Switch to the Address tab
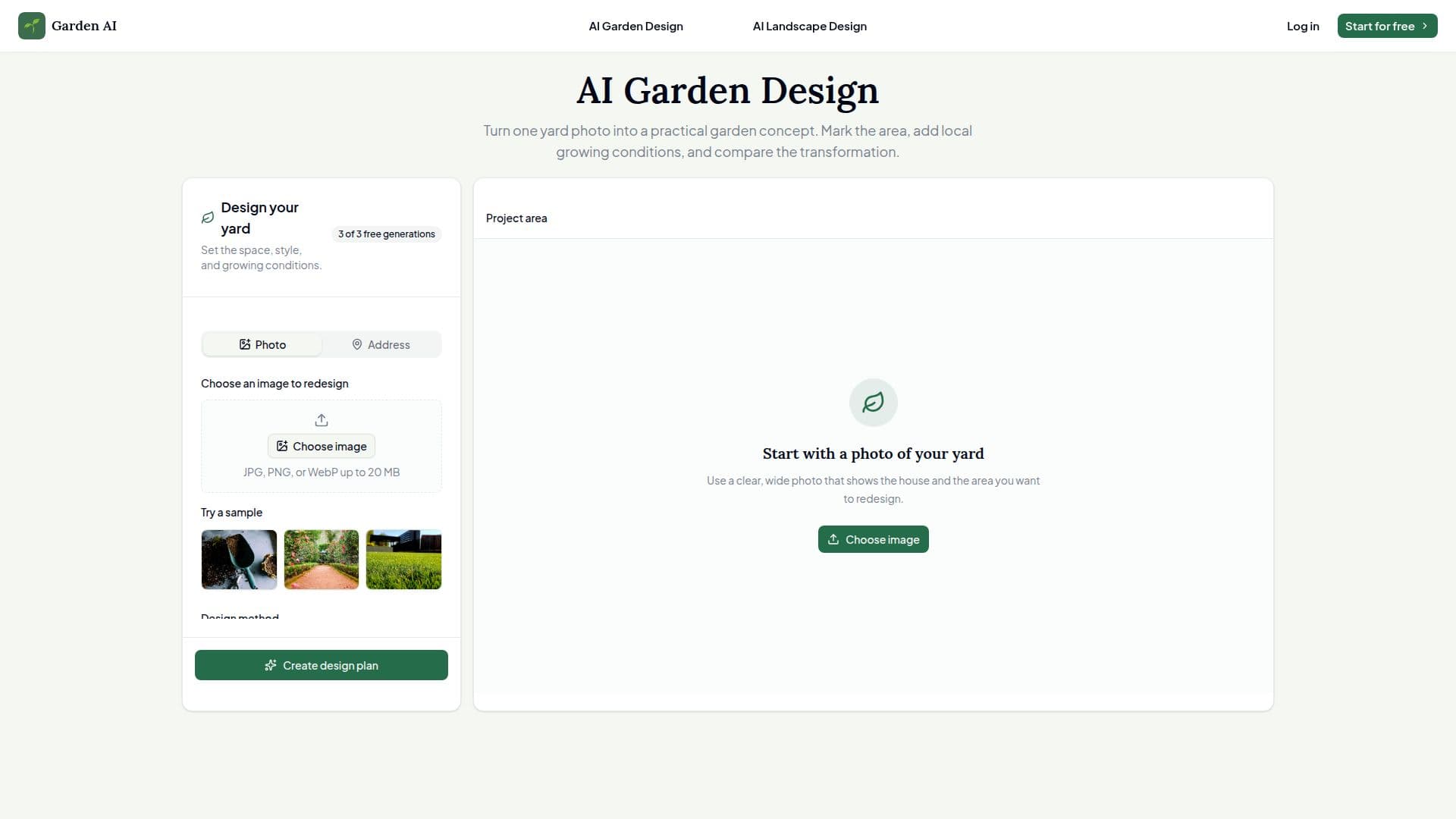This screenshot has height=819, width=1456. (x=381, y=344)
